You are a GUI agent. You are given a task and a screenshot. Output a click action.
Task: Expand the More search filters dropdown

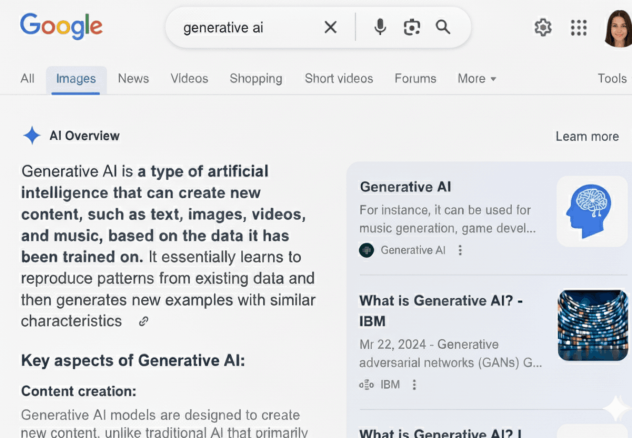[476, 78]
